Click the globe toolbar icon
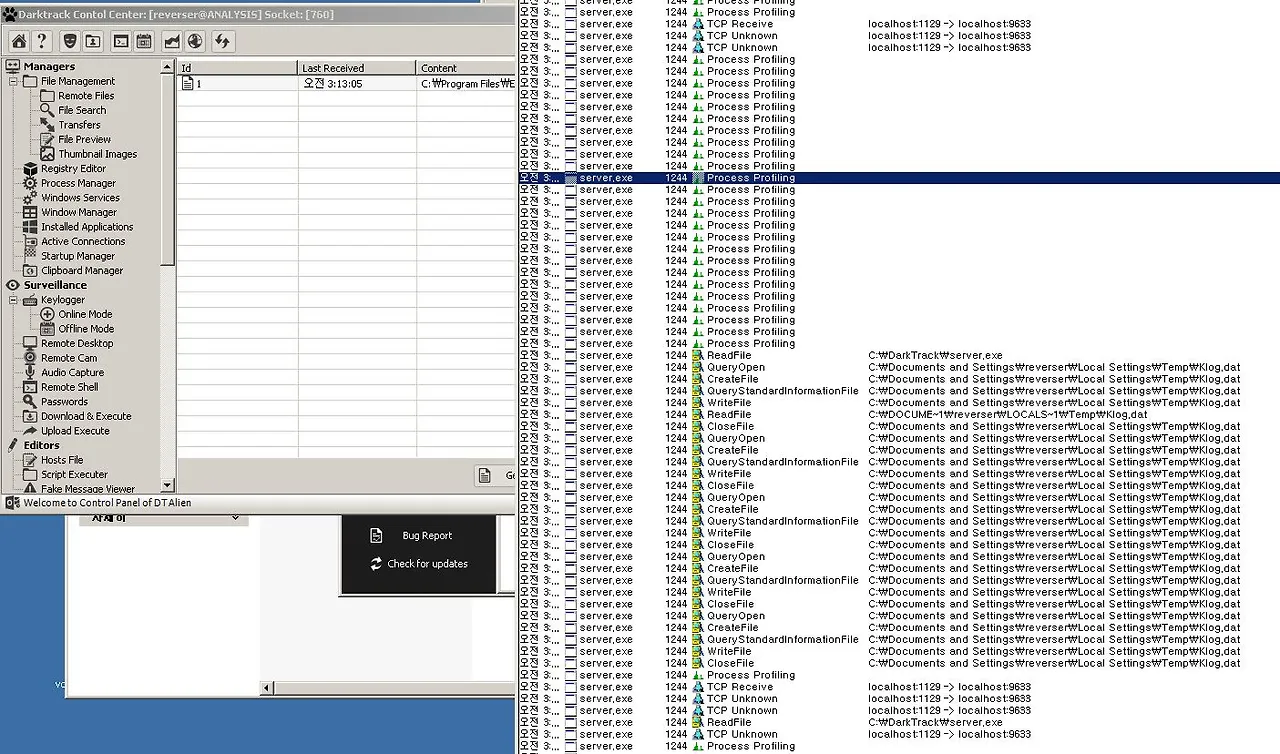This screenshot has height=754, width=1280. pyautogui.click(x=194, y=41)
